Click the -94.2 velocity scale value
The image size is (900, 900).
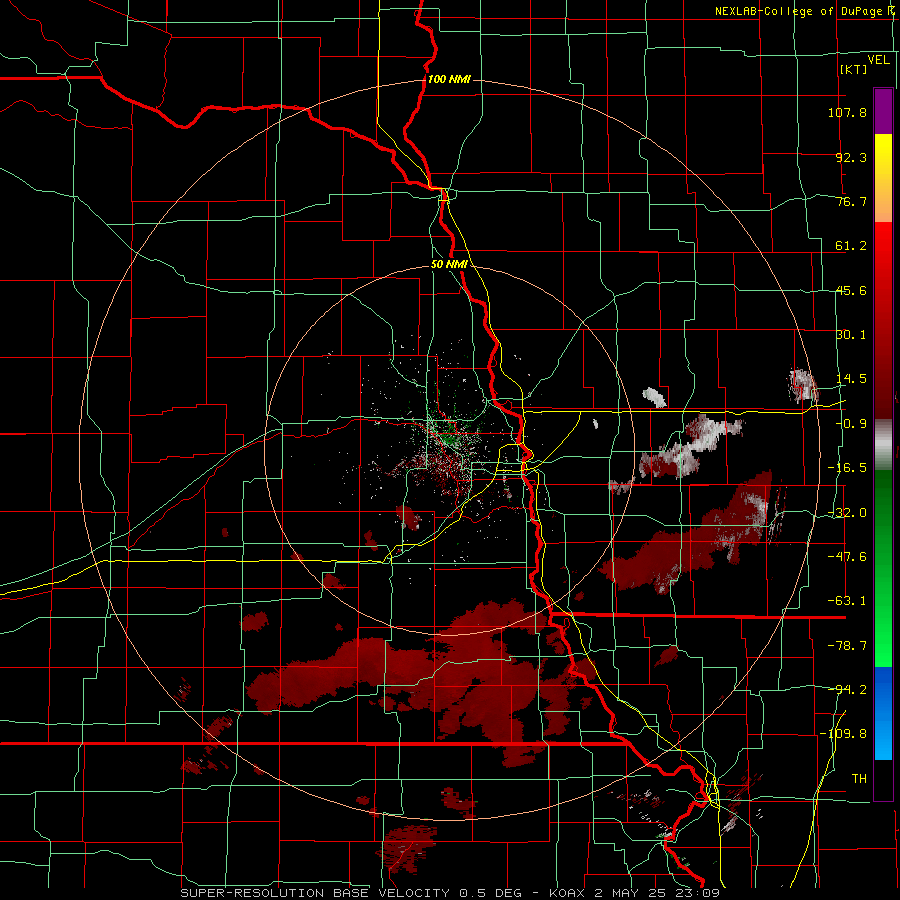847,689
